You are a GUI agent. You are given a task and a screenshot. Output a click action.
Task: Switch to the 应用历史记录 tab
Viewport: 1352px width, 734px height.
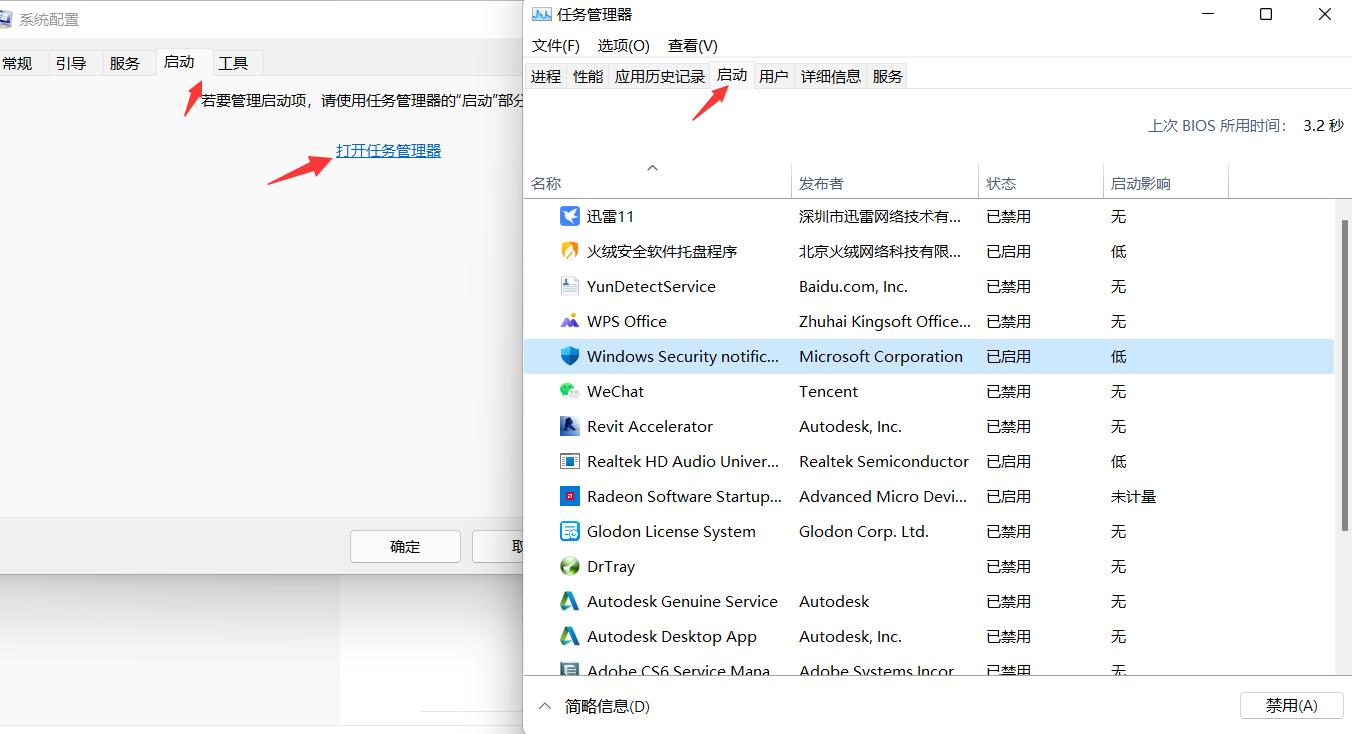coord(660,76)
